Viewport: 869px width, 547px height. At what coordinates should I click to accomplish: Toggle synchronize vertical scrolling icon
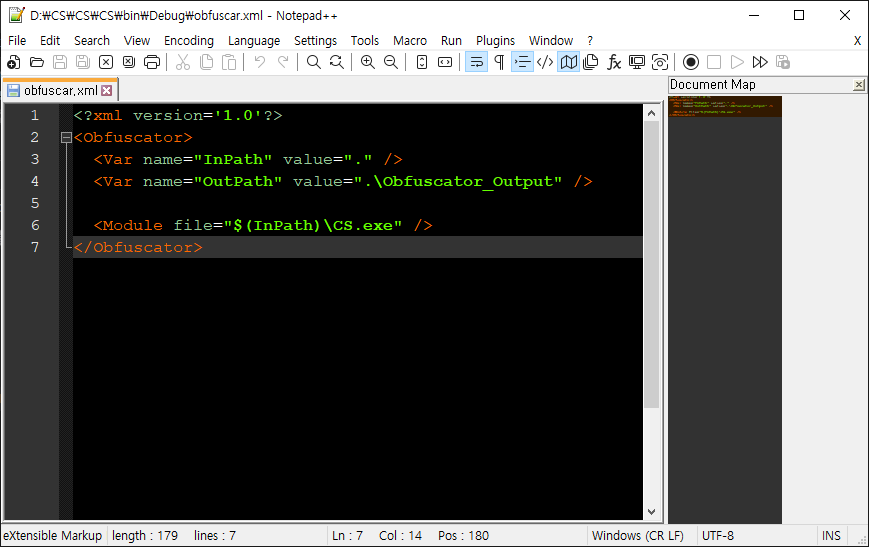(x=422, y=62)
